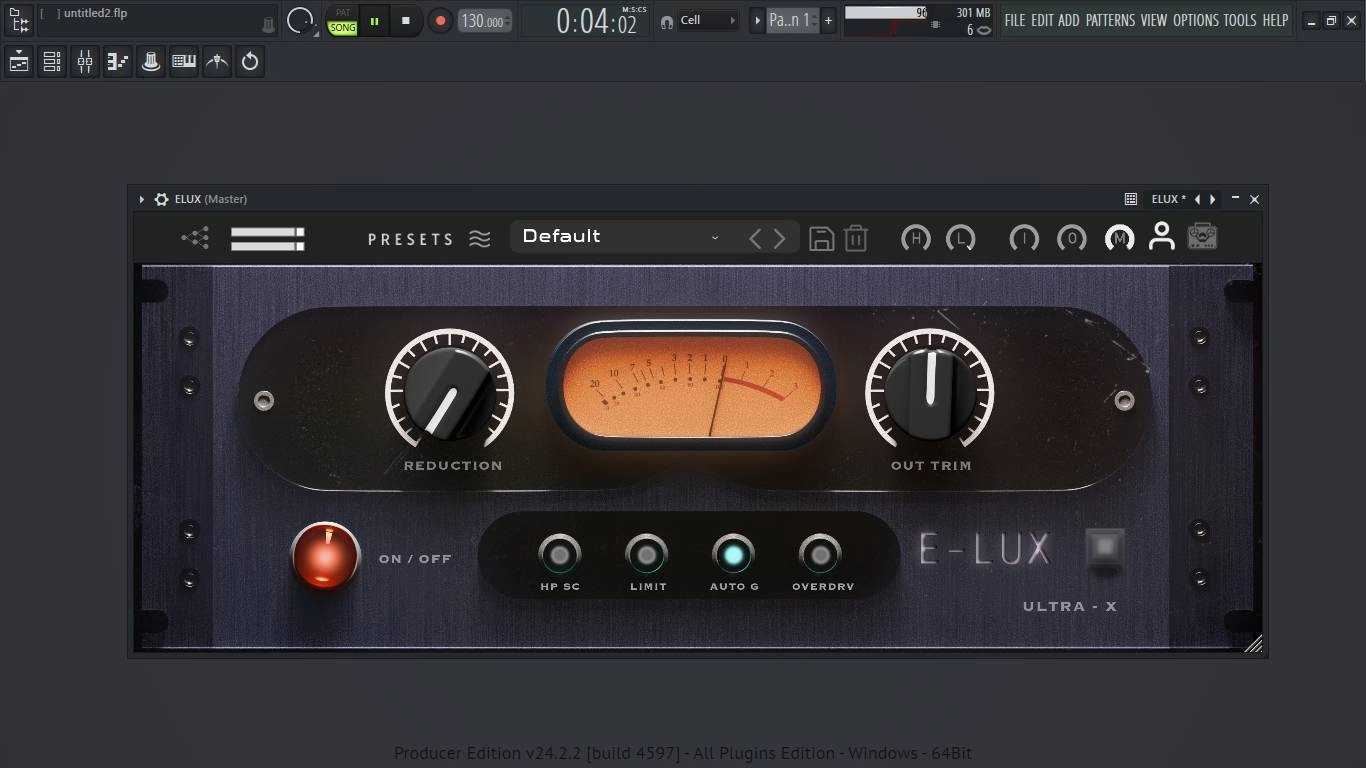
Task: Select next preset with right chevron
Action: [780, 238]
